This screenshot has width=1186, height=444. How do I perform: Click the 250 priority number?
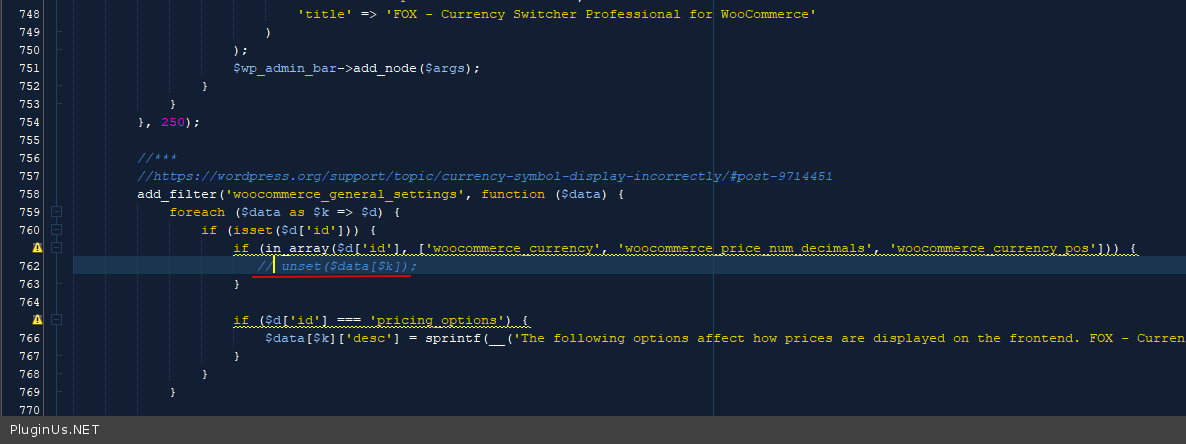pyautogui.click(x=173, y=122)
